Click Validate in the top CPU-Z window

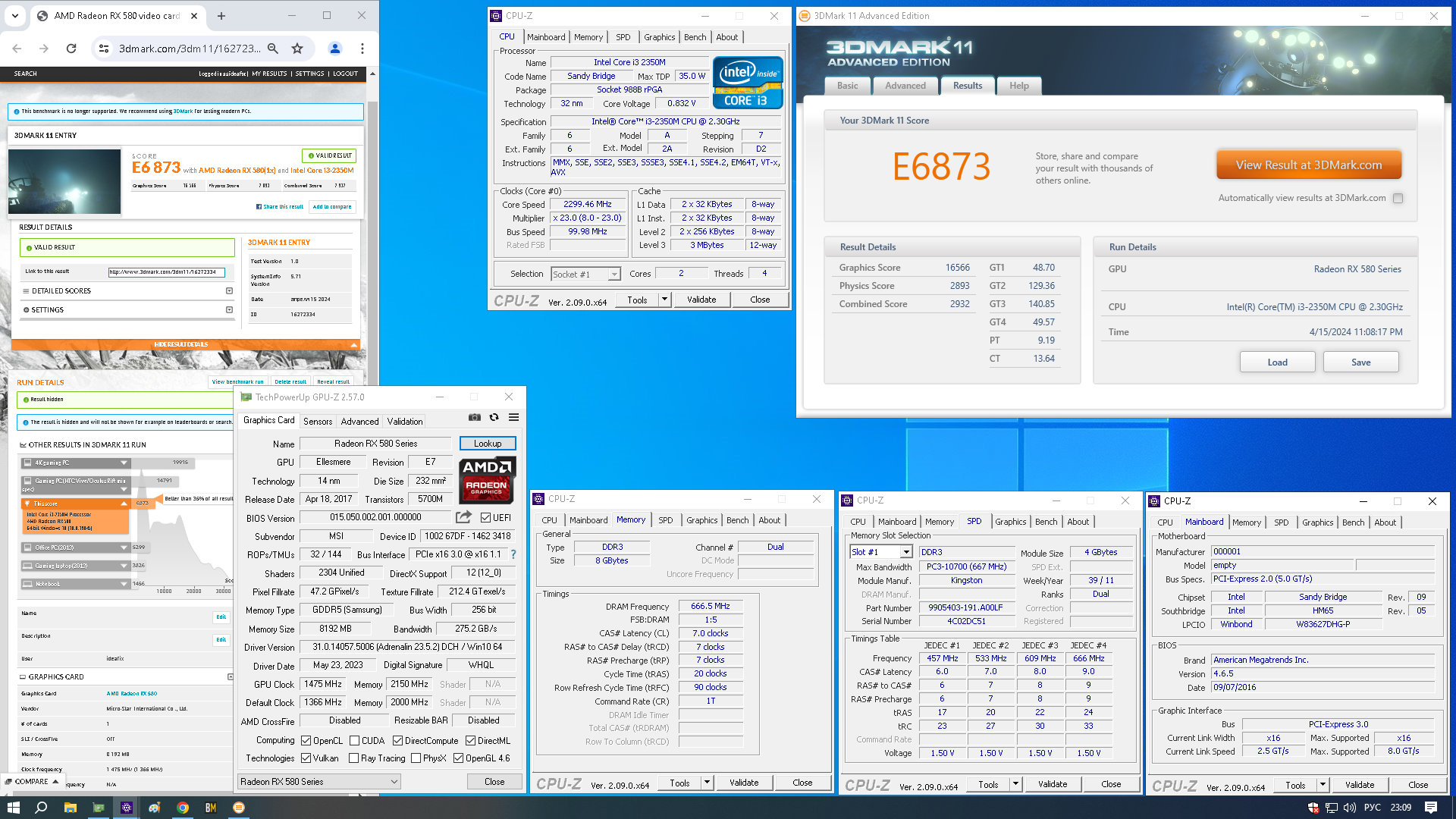pyautogui.click(x=701, y=300)
